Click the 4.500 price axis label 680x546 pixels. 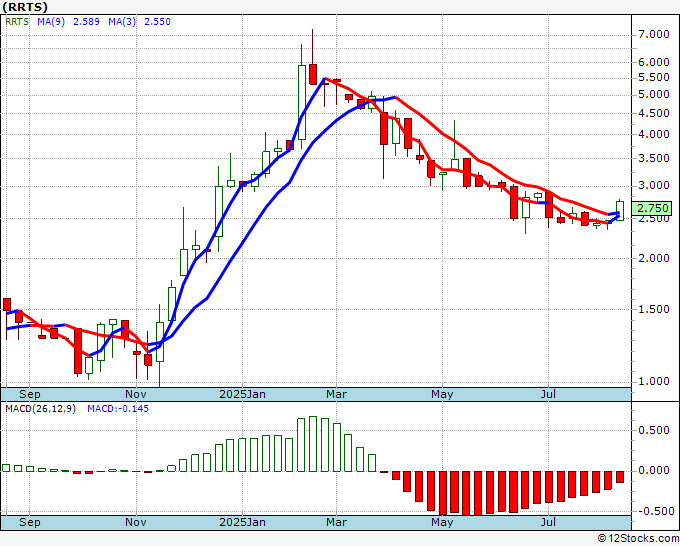tap(654, 113)
